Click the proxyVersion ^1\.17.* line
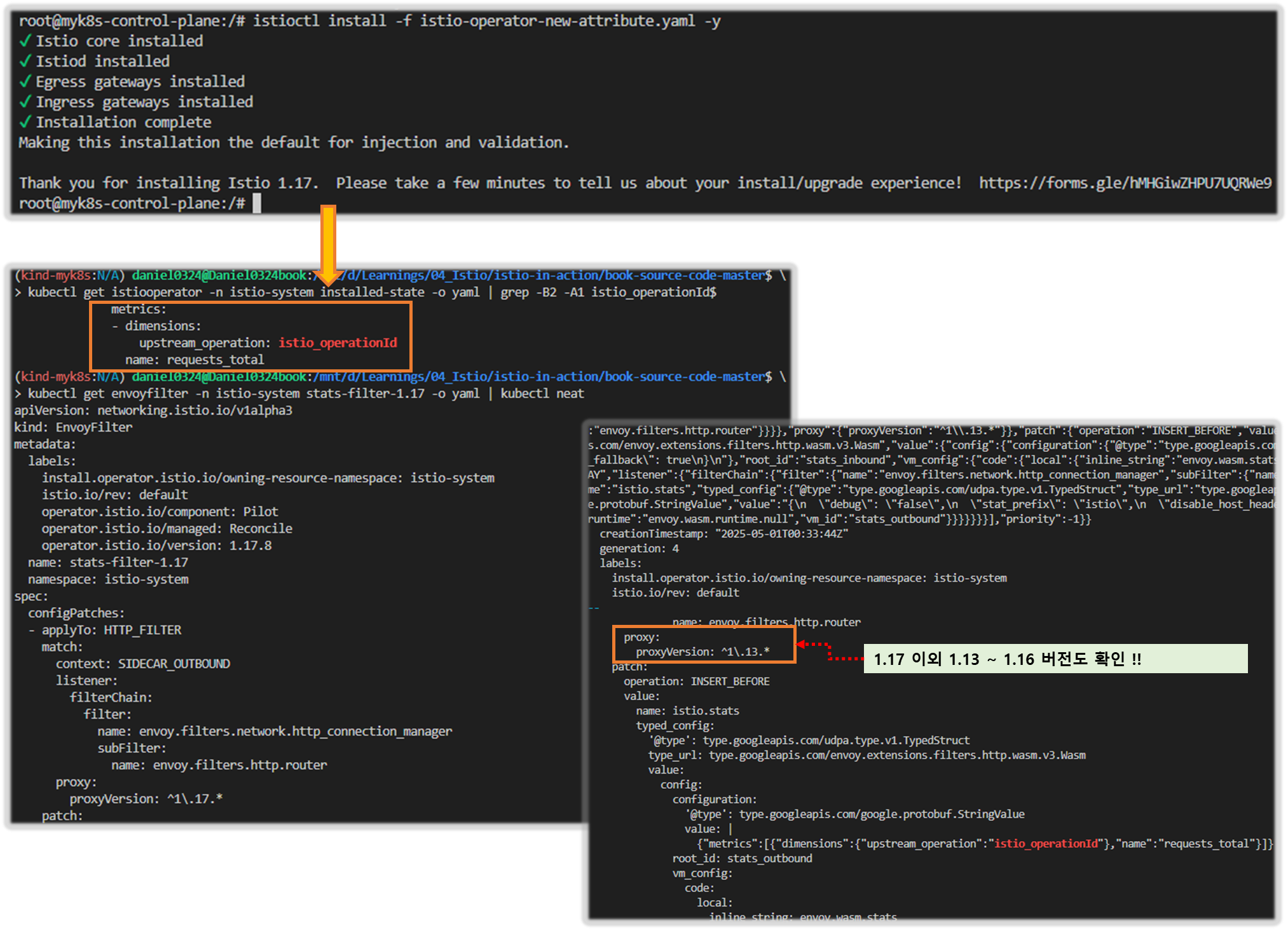 pos(146,799)
